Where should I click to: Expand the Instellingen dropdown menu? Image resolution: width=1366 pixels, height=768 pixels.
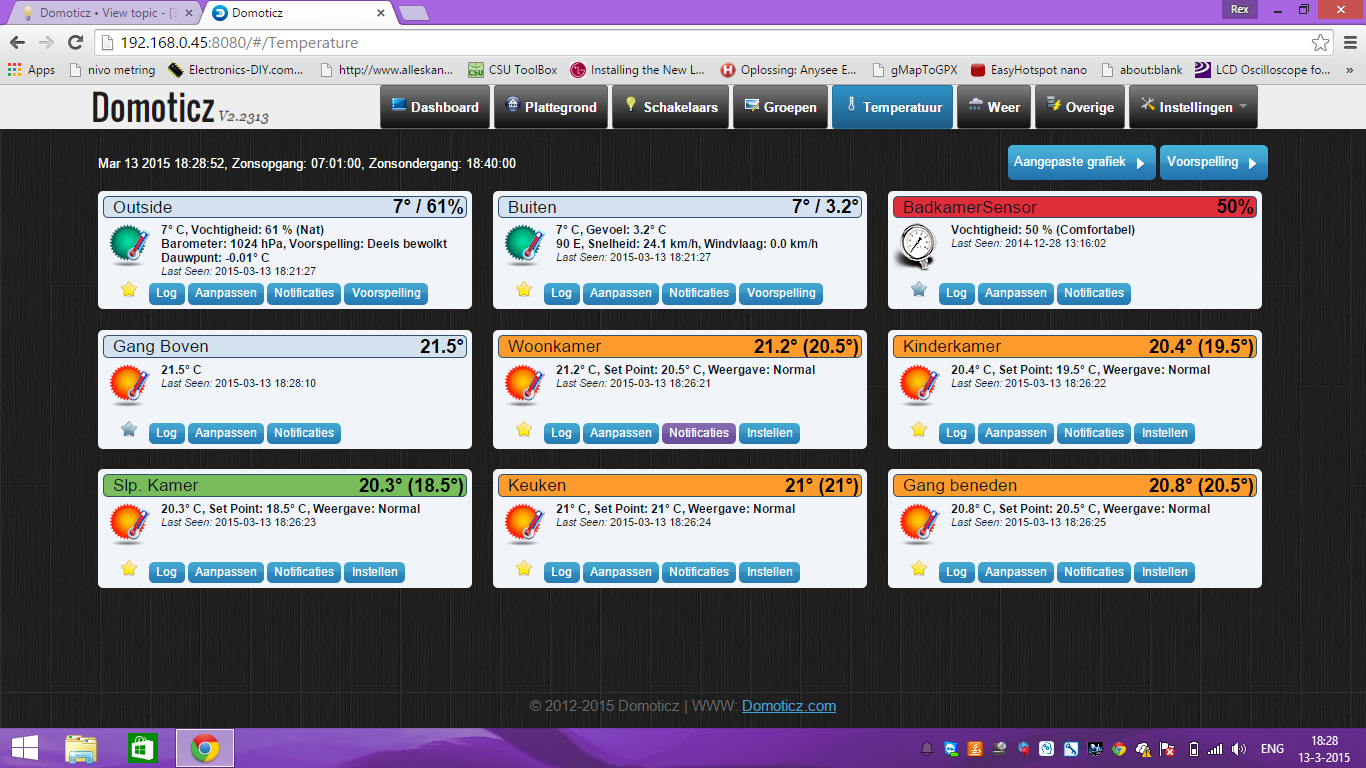[x=1193, y=107]
